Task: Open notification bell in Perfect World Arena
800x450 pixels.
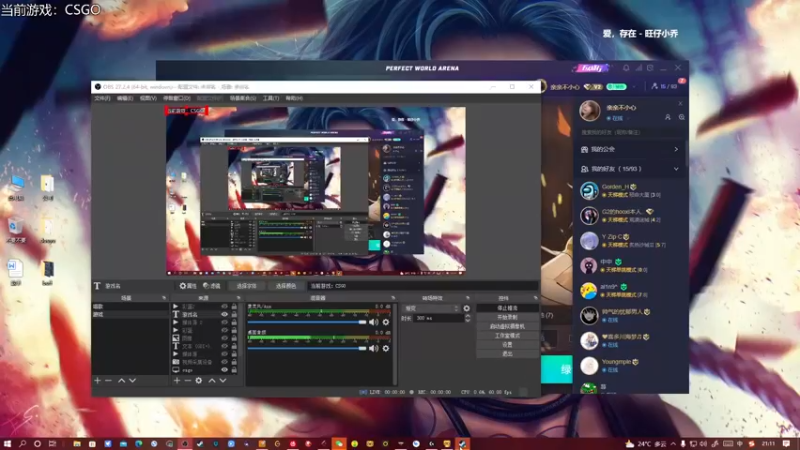Action: click(626, 68)
